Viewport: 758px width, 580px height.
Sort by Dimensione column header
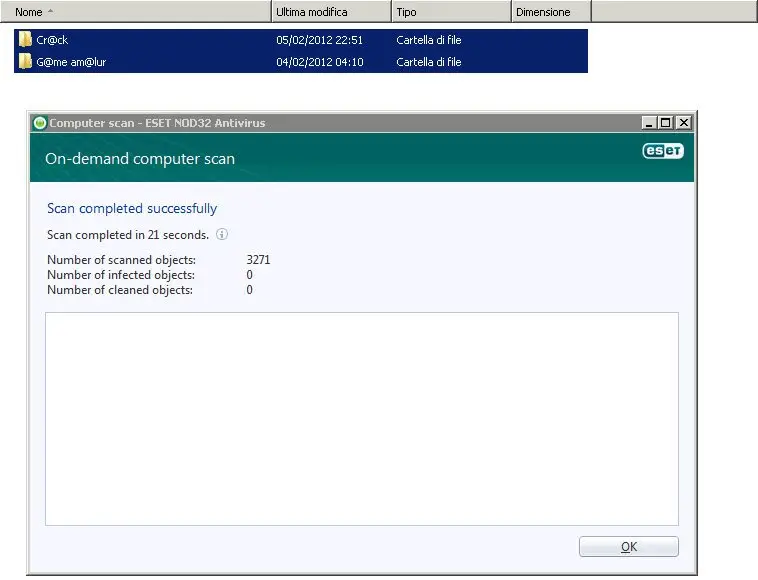(x=552, y=12)
